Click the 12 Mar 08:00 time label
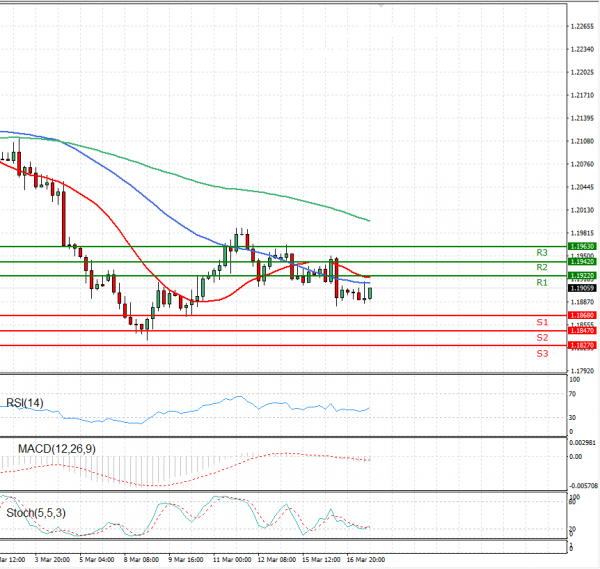The width and height of the screenshot is (600, 569). click(x=276, y=560)
